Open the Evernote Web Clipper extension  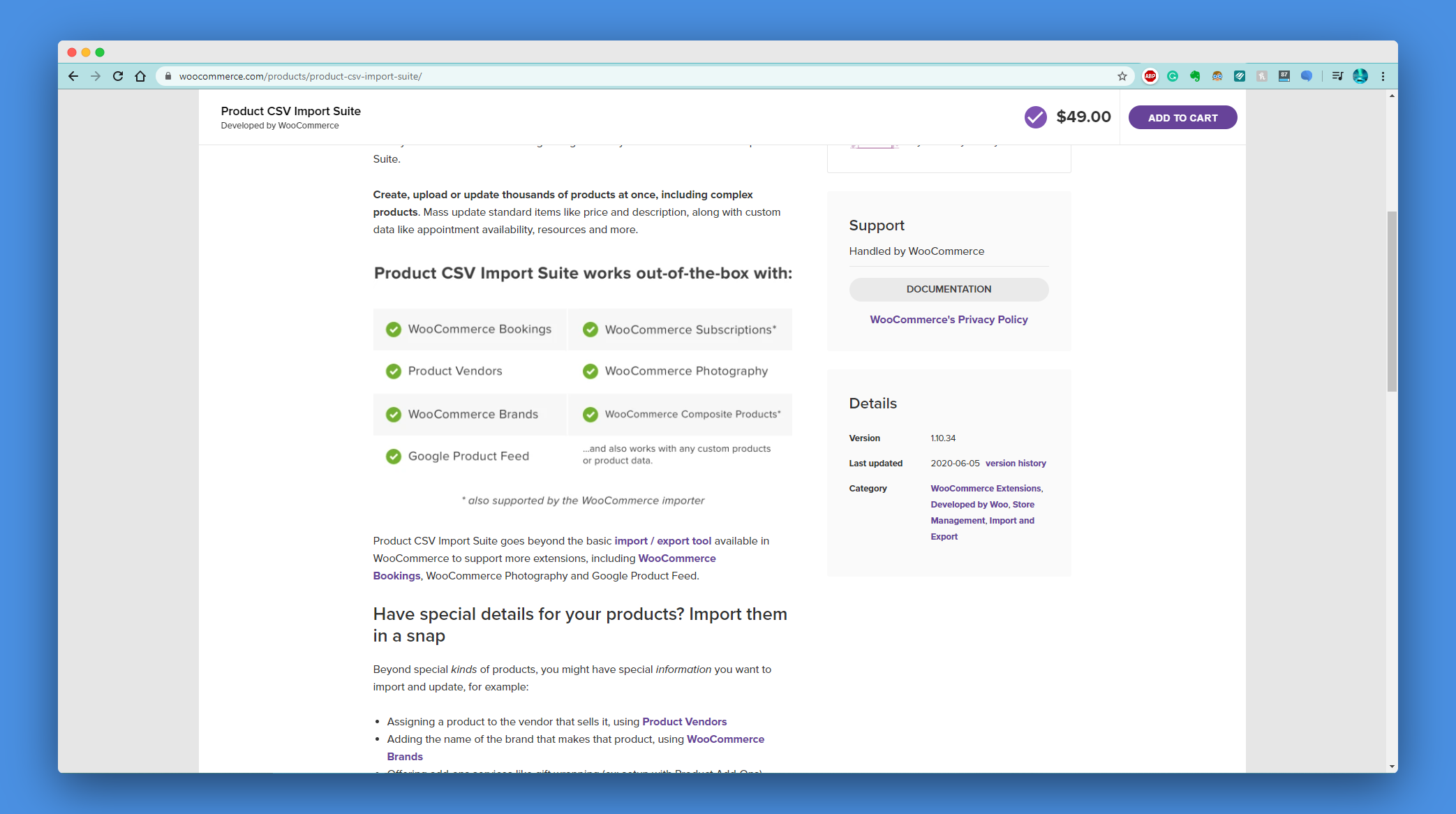tap(1195, 76)
